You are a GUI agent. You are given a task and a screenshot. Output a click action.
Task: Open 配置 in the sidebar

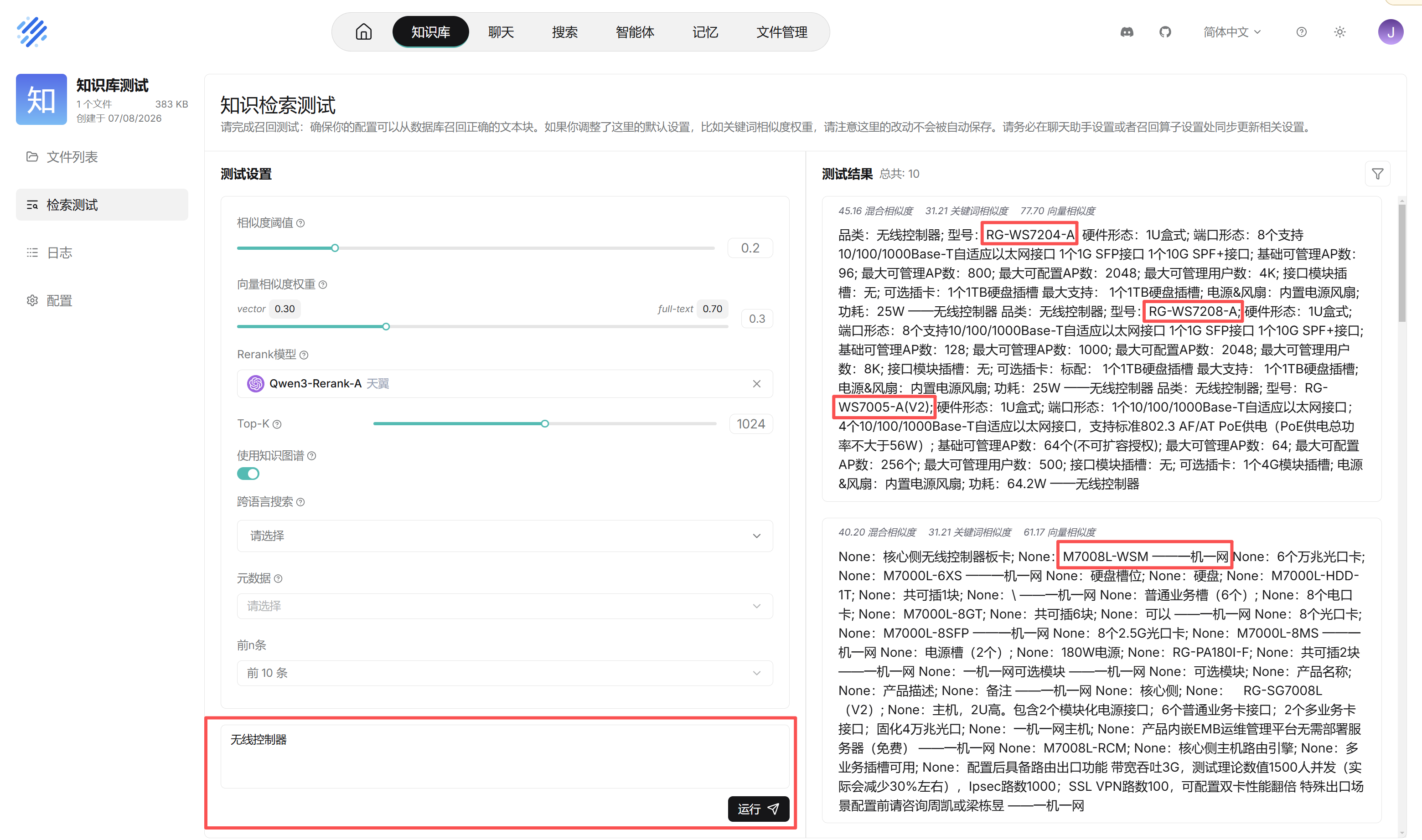coord(102,300)
